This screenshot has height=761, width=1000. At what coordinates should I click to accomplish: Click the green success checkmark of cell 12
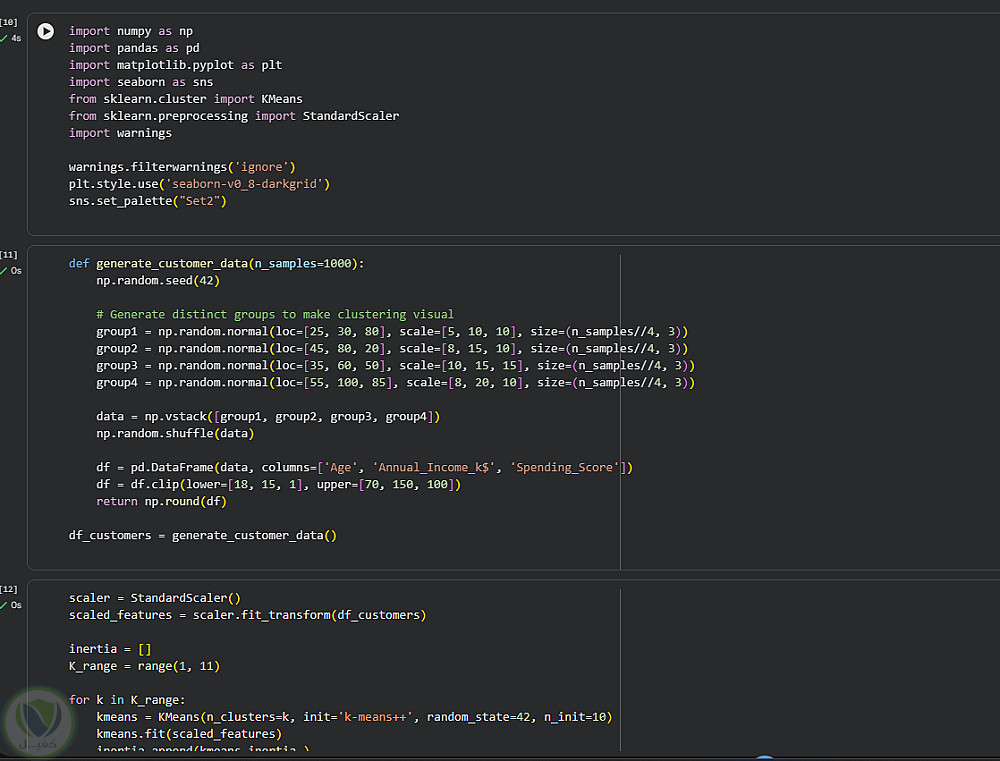coord(3,605)
